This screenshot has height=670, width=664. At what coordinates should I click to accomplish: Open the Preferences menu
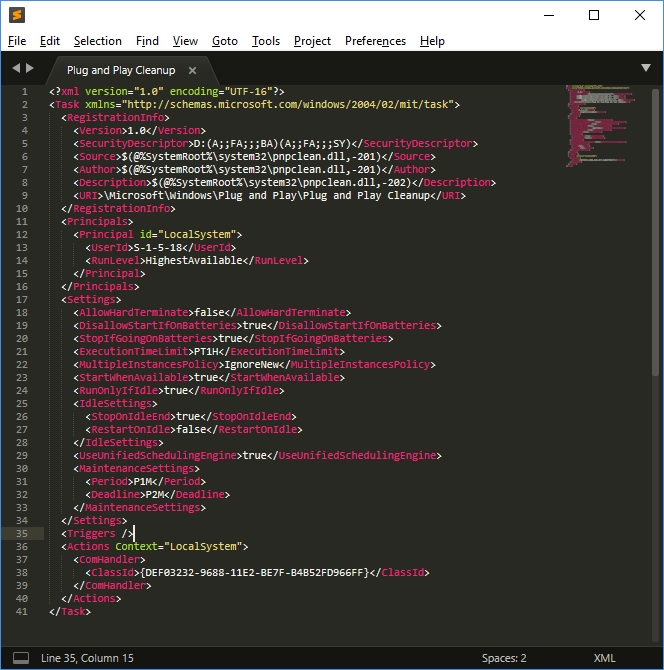coord(375,41)
